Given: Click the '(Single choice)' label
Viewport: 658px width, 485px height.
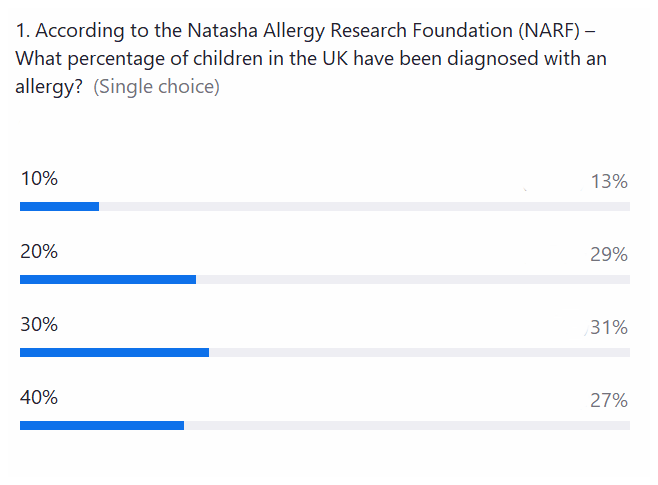Looking at the screenshot, I should pyautogui.click(x=156, y=87).
